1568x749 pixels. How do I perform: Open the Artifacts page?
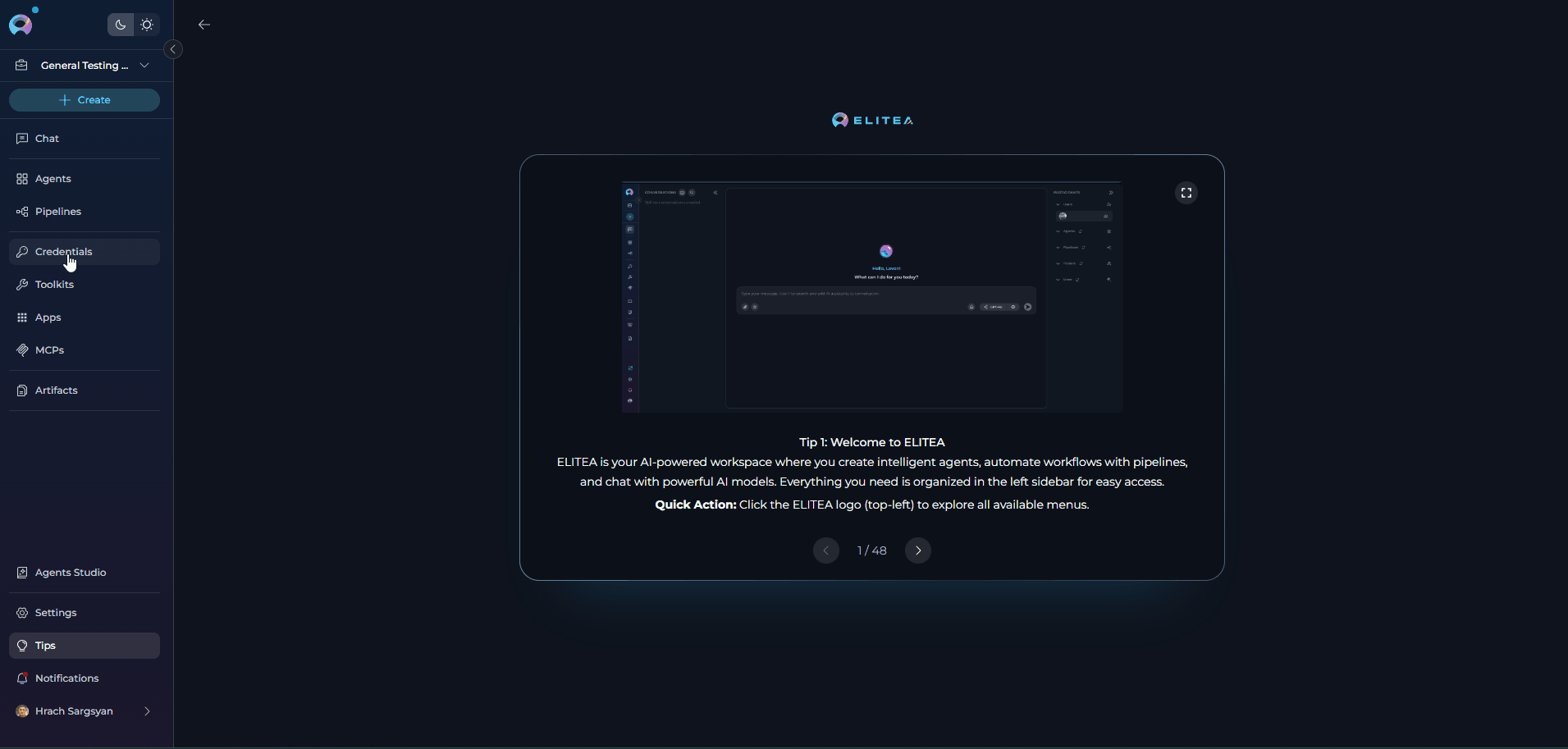coord(56,390)
